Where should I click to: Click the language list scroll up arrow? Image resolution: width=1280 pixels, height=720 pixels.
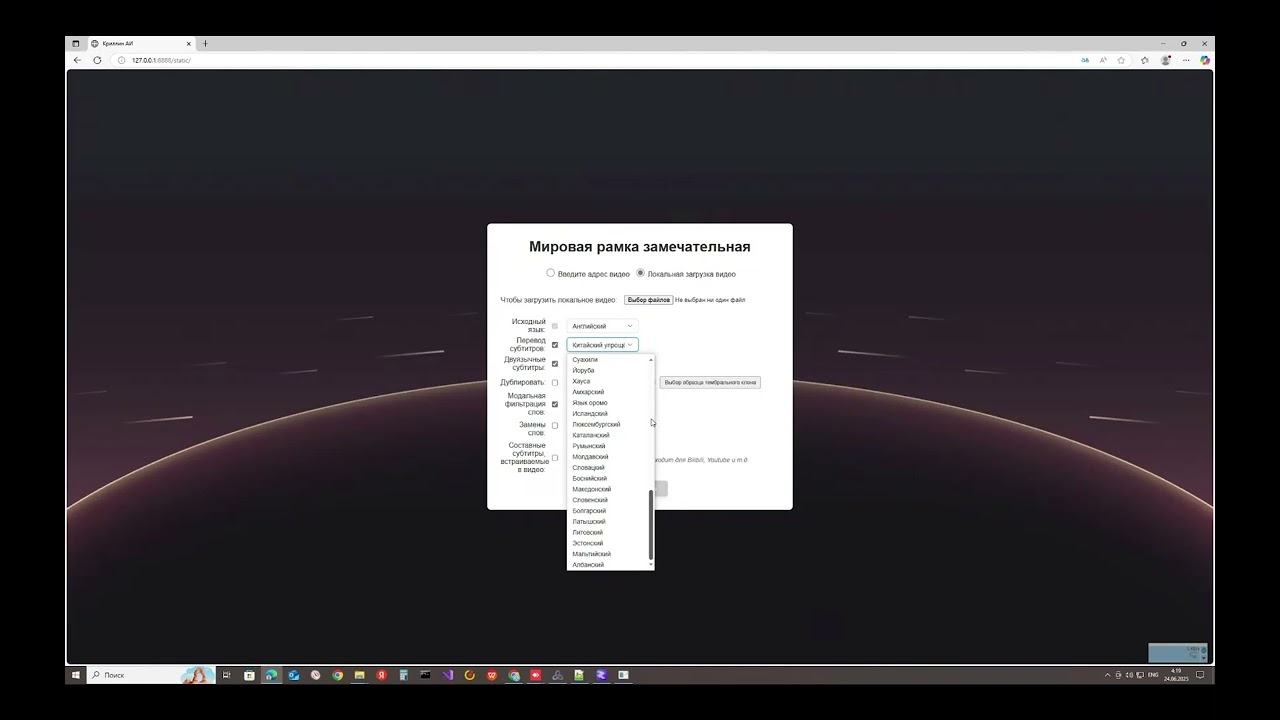(x=651, y=359)
